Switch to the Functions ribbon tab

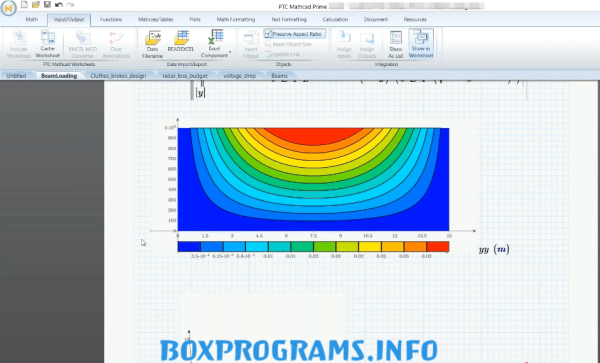pyautogui.click(x=111, y=20)
